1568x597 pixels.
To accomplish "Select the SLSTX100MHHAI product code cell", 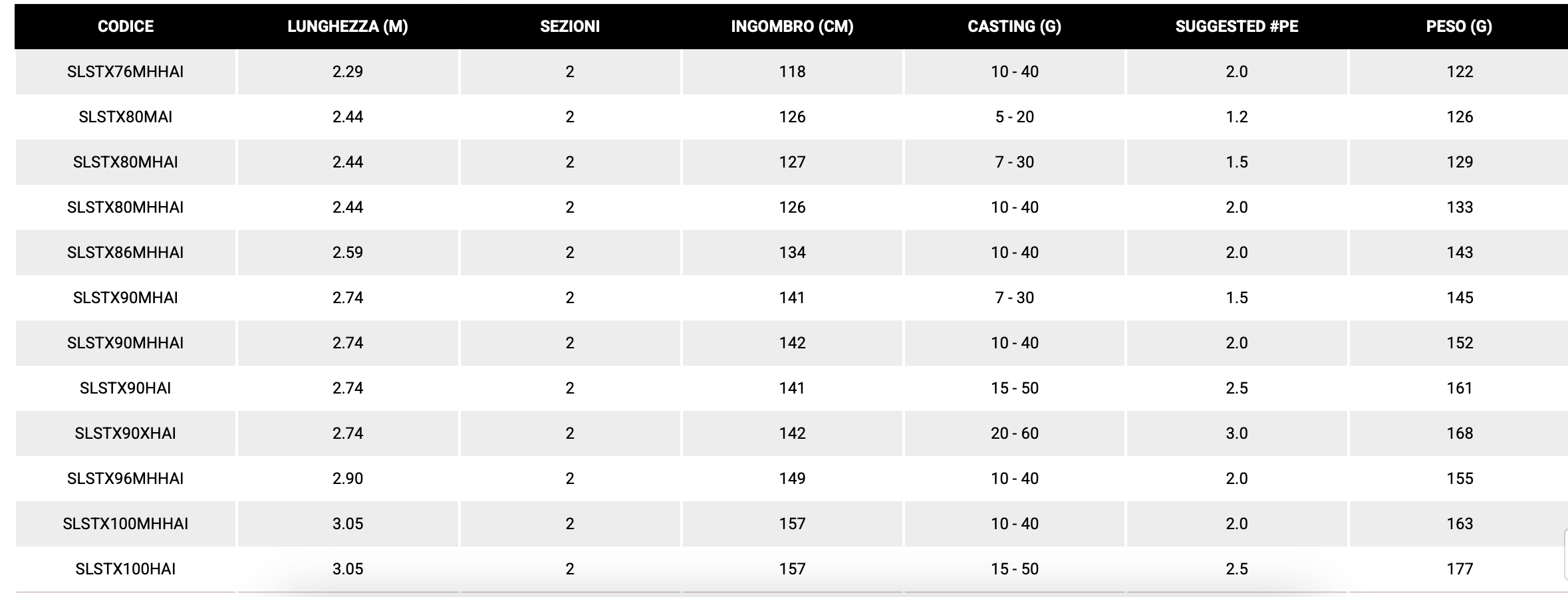I will [126, 524].
